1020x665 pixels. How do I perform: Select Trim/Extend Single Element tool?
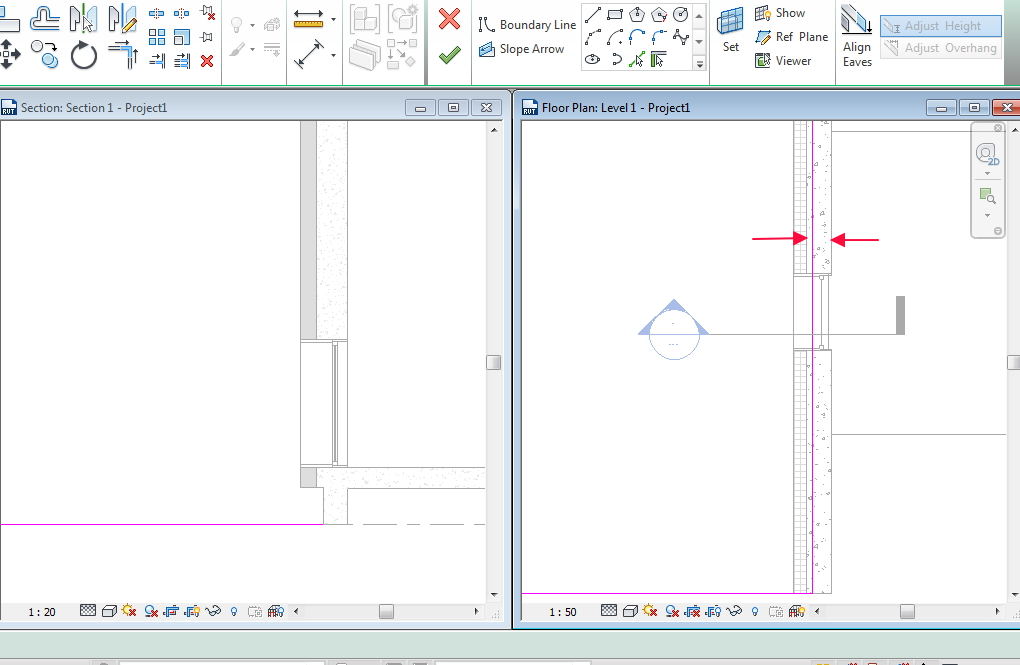[157, 61]
